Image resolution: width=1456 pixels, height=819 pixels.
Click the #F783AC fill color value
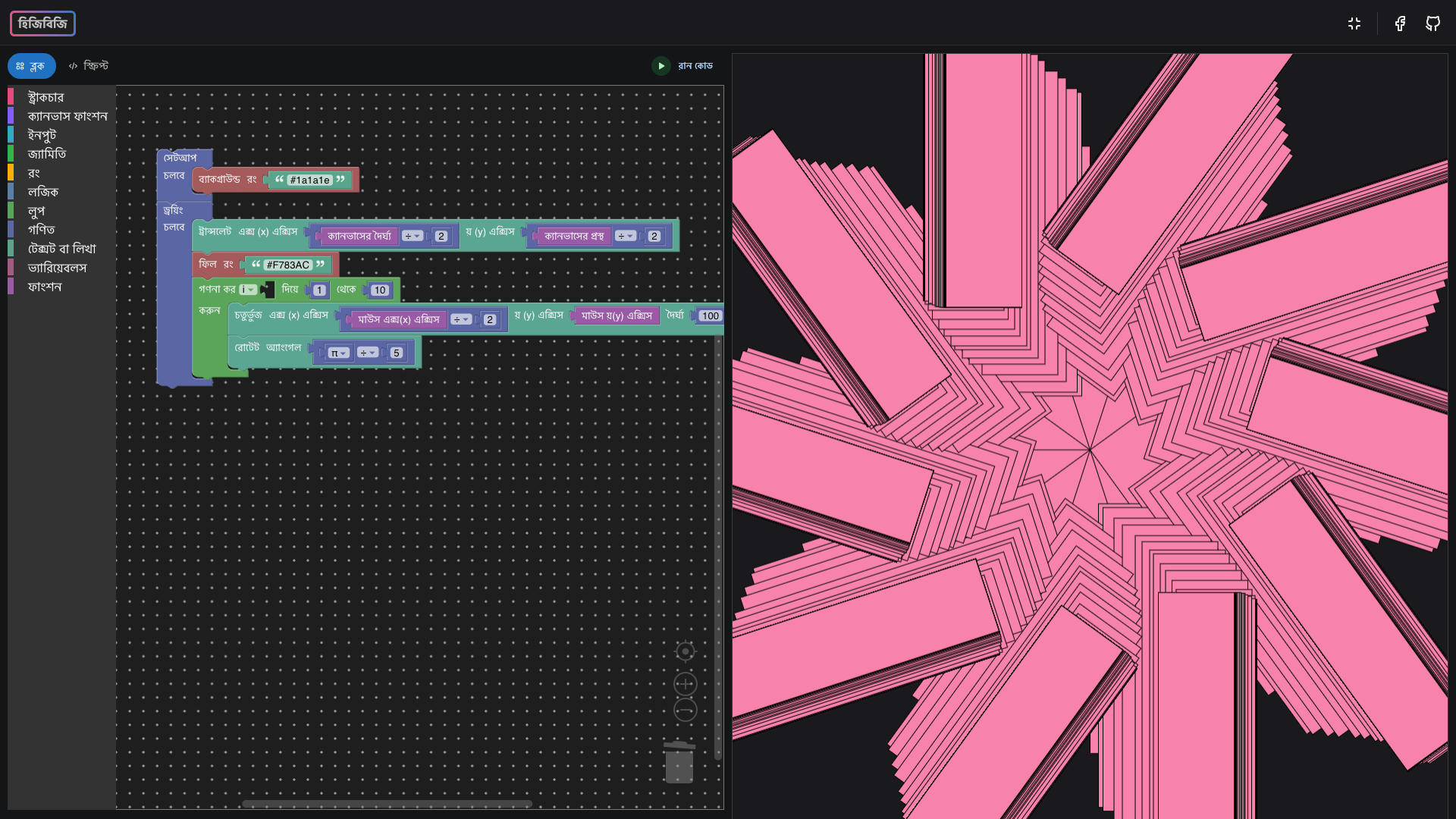tap(288, 265)
